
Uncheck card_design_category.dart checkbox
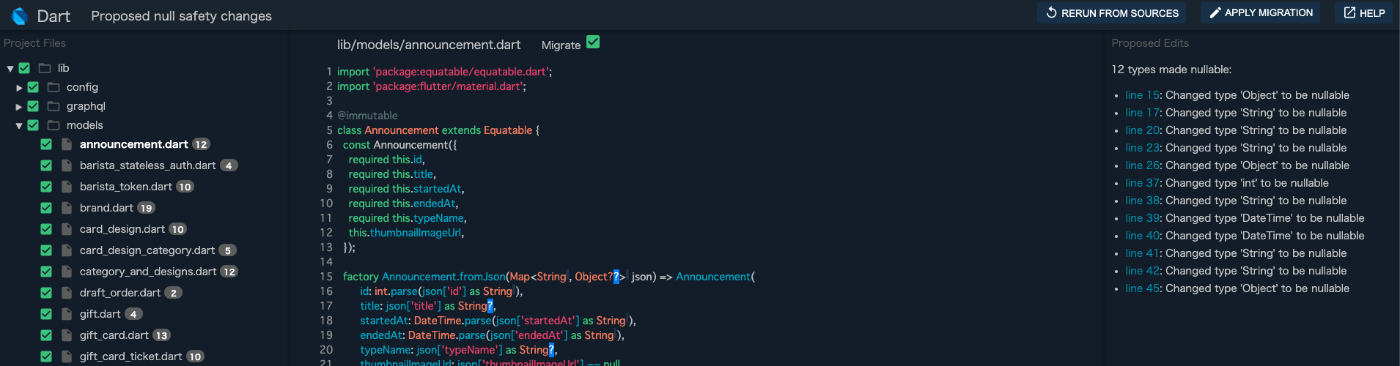coord(46,250)
